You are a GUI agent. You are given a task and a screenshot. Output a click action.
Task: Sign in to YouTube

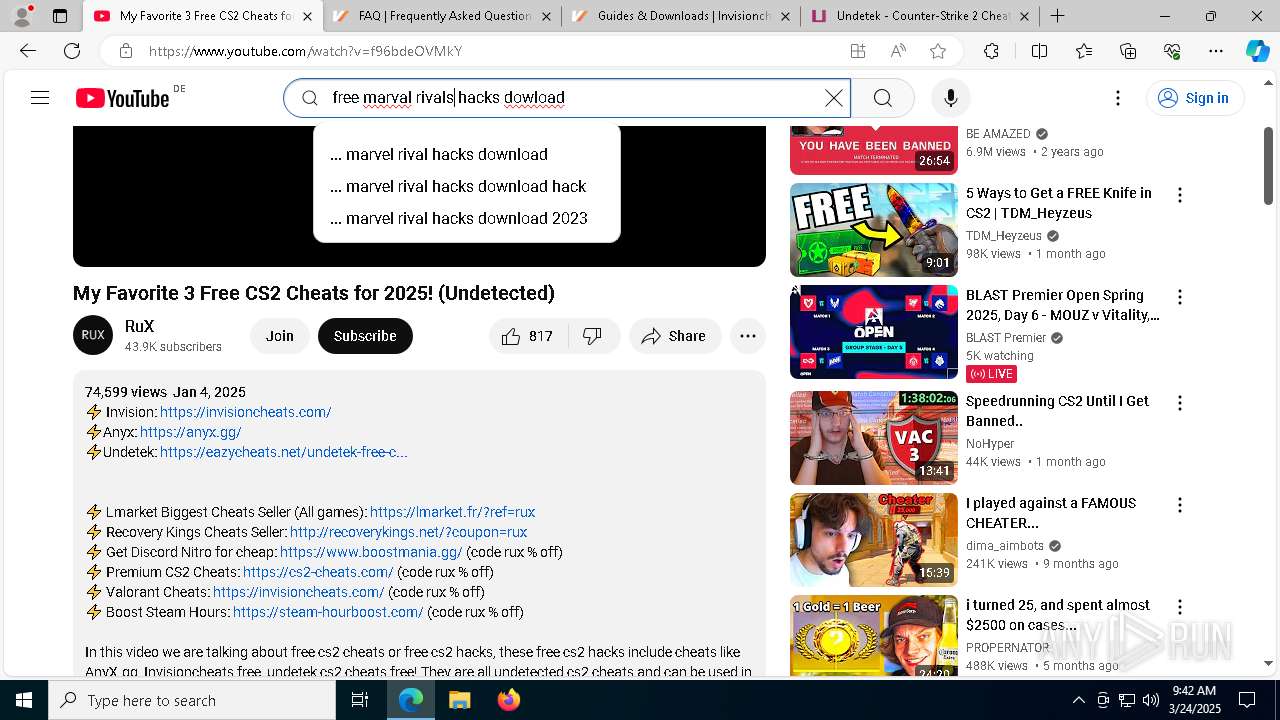(x=1195, y=98)
